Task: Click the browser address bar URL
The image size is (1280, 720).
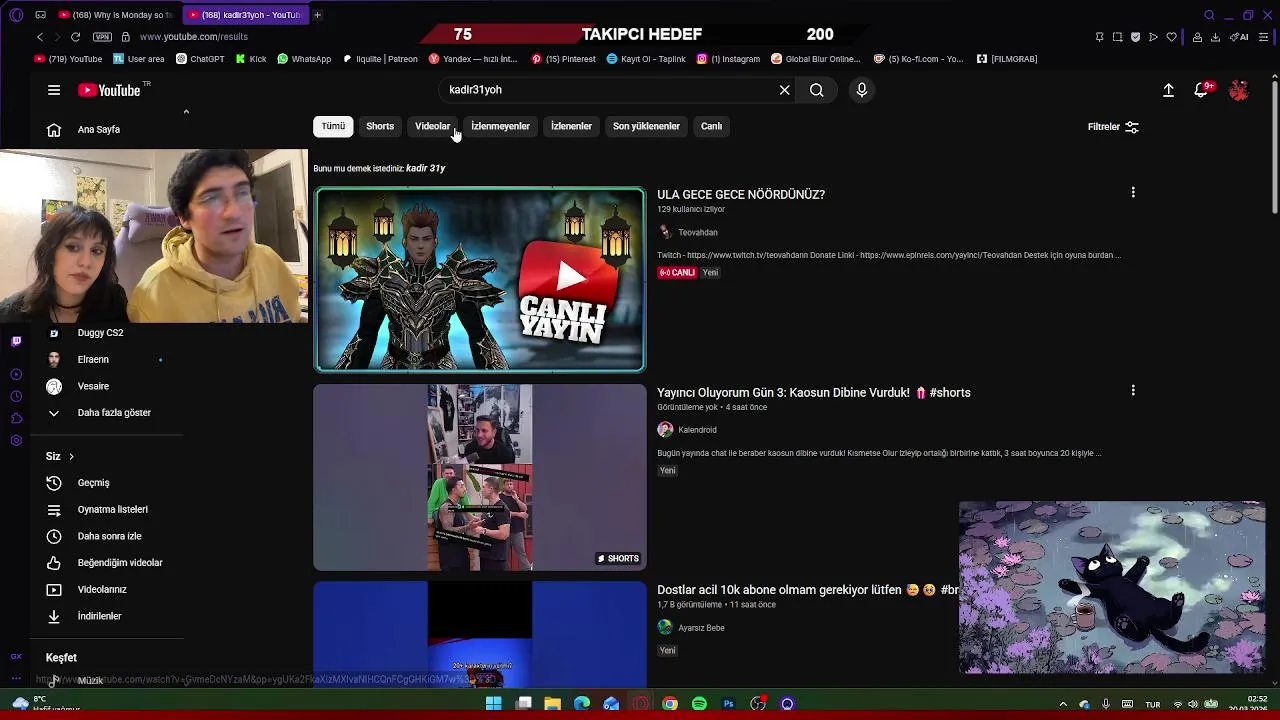Action: [x=194, y=37]
